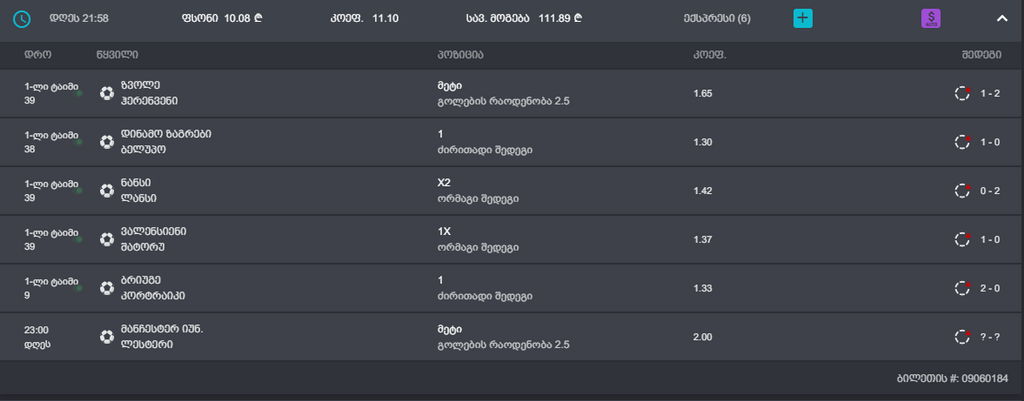Click the ticket number 09060184

click(952, 379)
